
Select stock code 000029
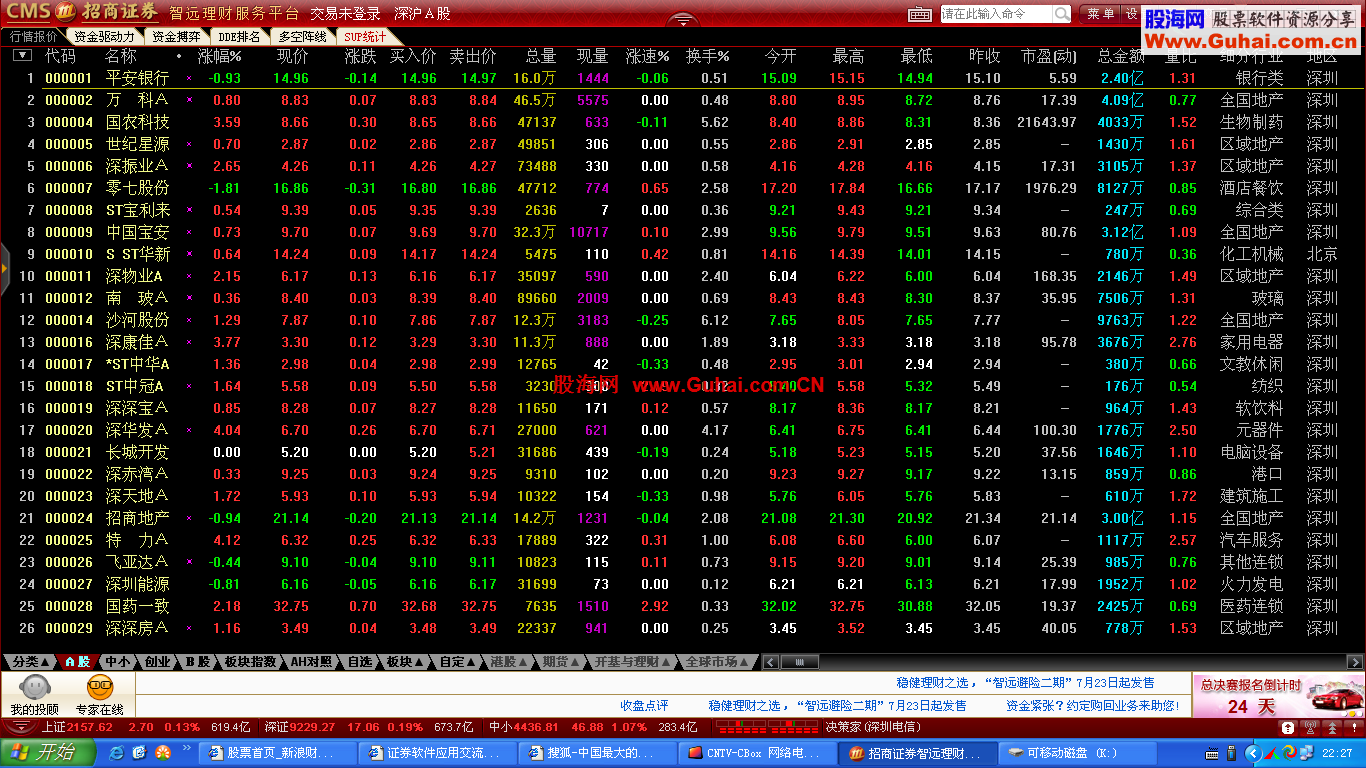(x=68, y=628)
